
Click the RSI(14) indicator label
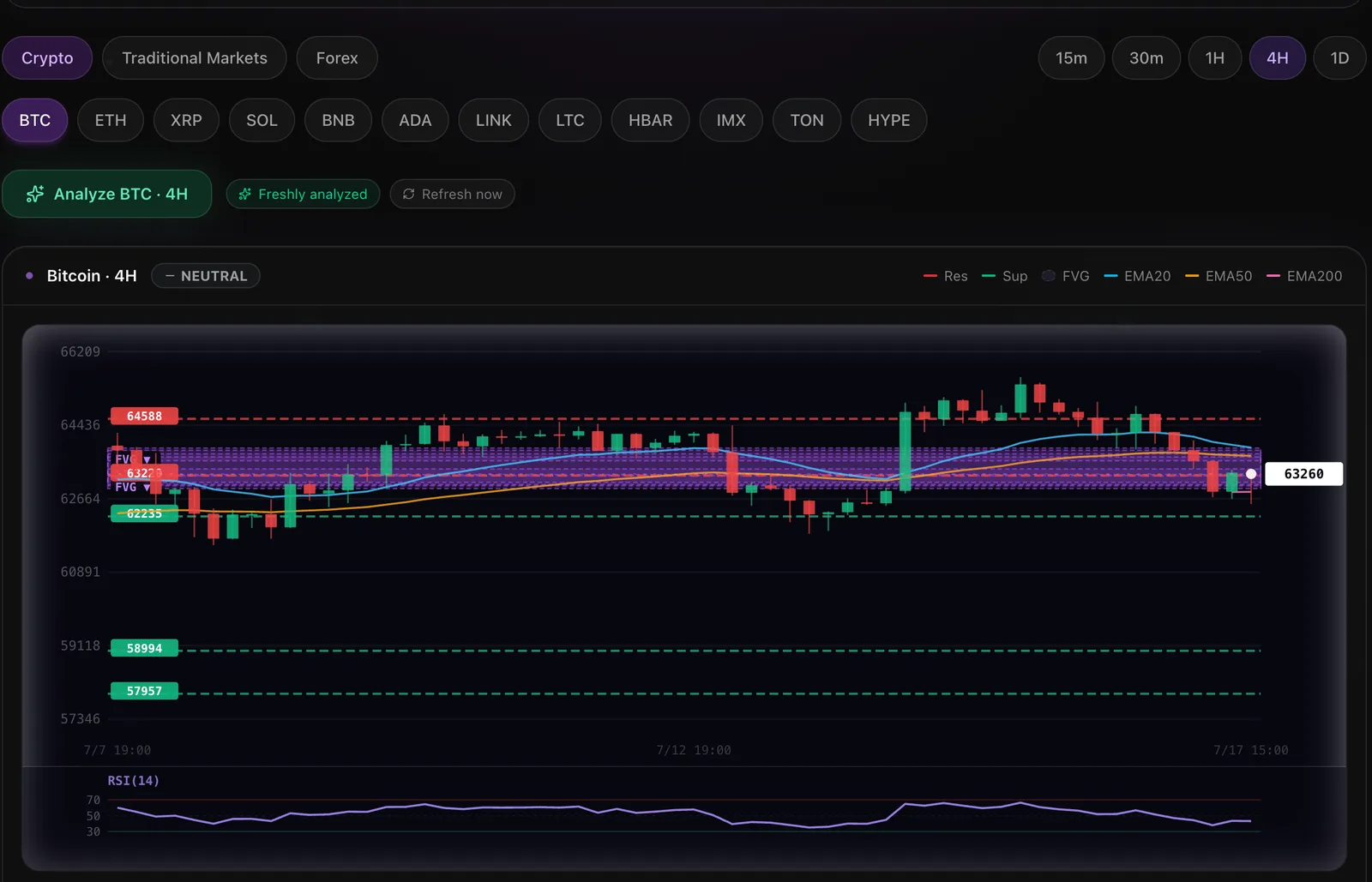click(133, 781)
